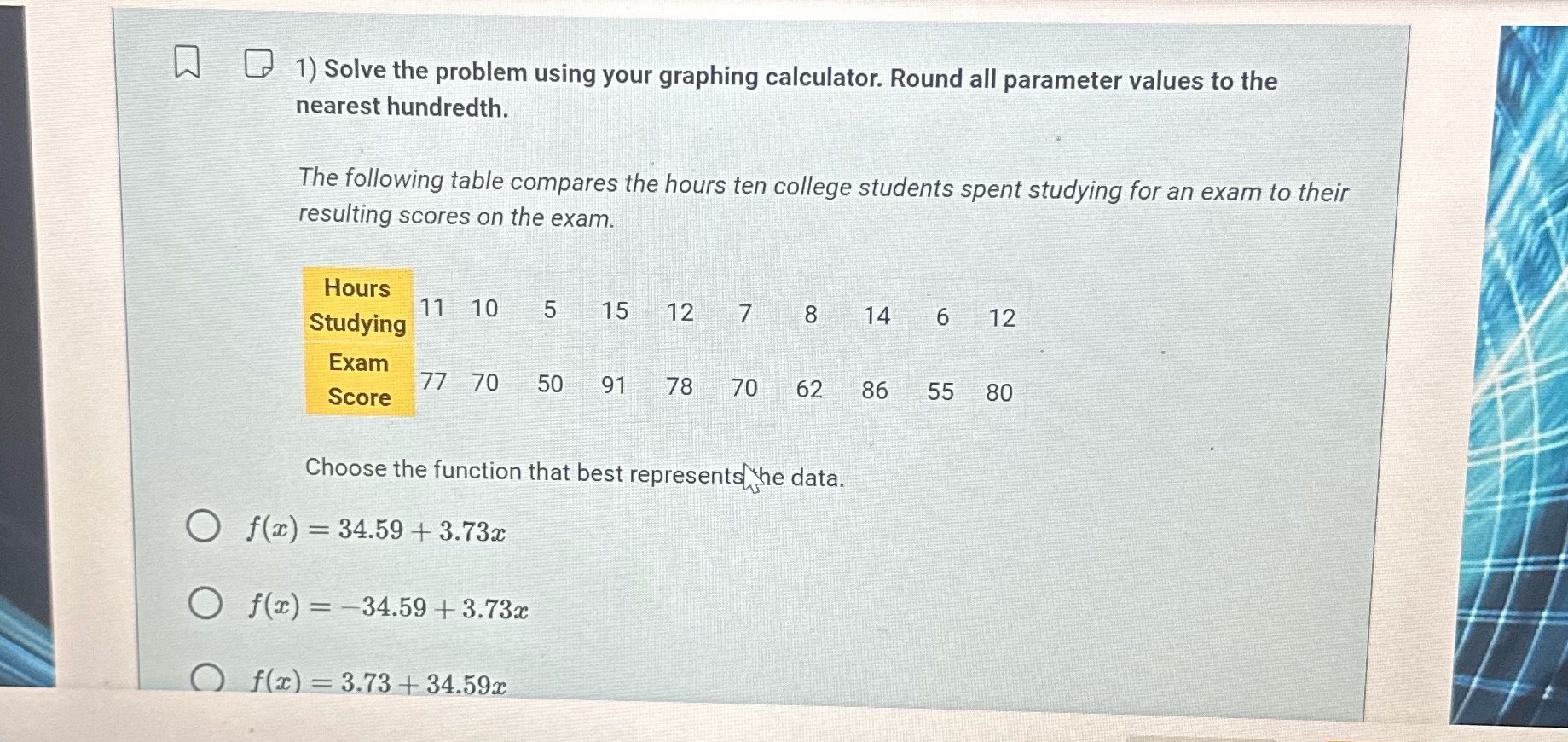This screenshot has width=1568, height=742.
Task: Click the highlighted Exam Score header cell
Action: tap(357, 380)
